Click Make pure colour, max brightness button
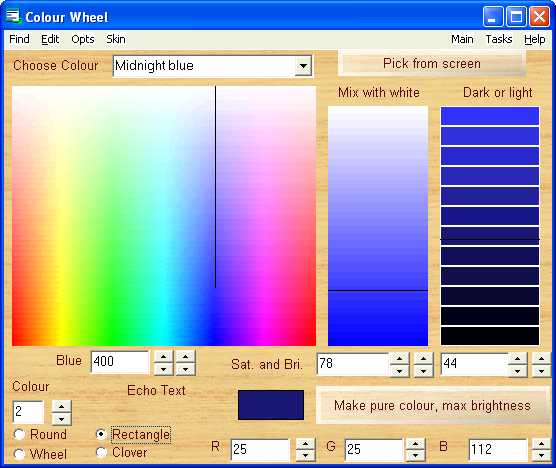This screenshot has height=468, width=556. tap(433, 405)
